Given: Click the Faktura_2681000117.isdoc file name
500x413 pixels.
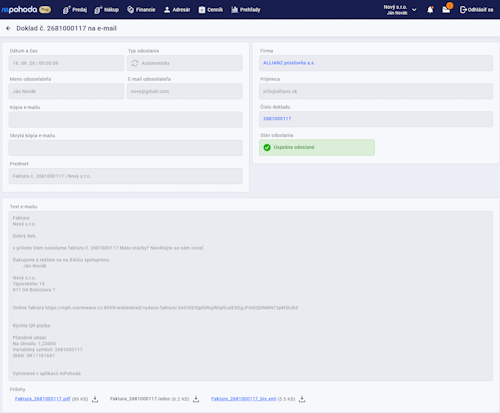Looking at the screenshot, I should click(140, 399).
